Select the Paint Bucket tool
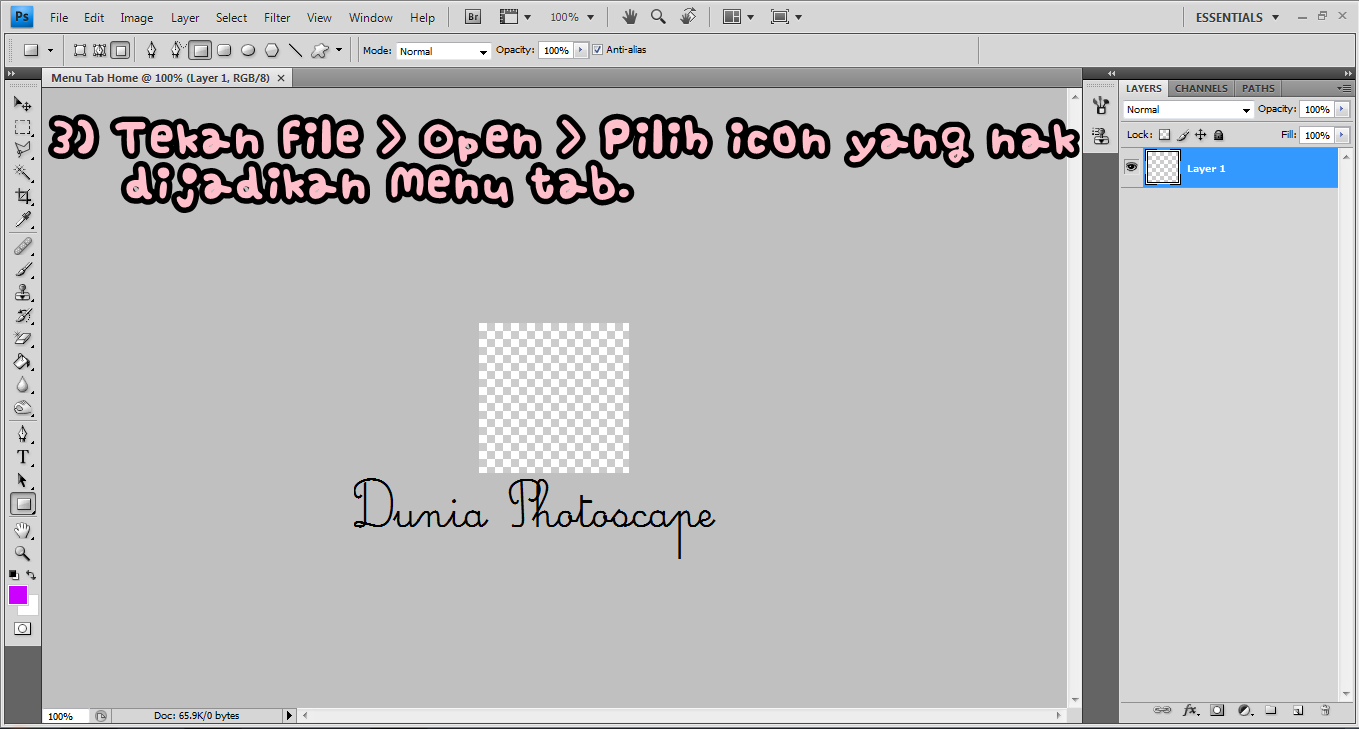This screenshot has width=1359, height=729. pos(22,361)
